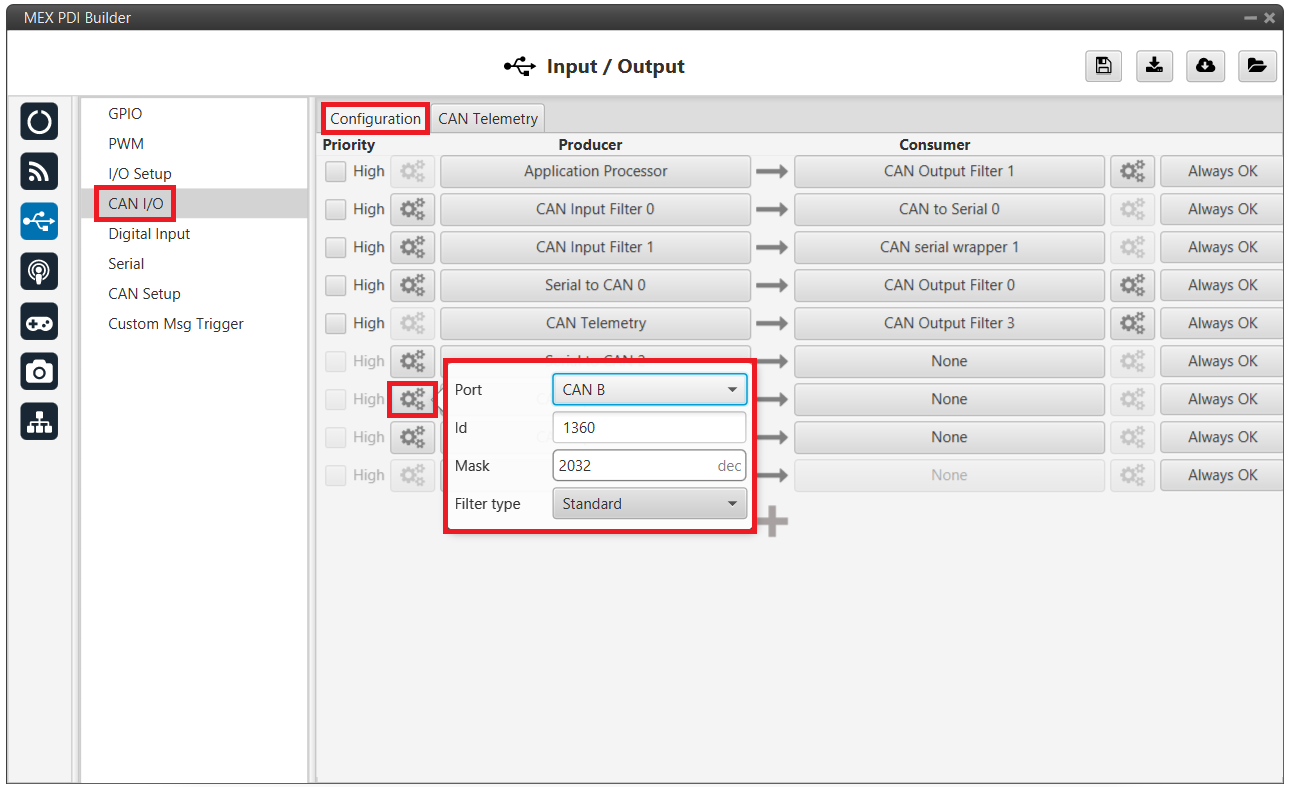Viewport: 1292px width, 787px height.
Task: Click the cloud download icon
Action: point(1206,66)
